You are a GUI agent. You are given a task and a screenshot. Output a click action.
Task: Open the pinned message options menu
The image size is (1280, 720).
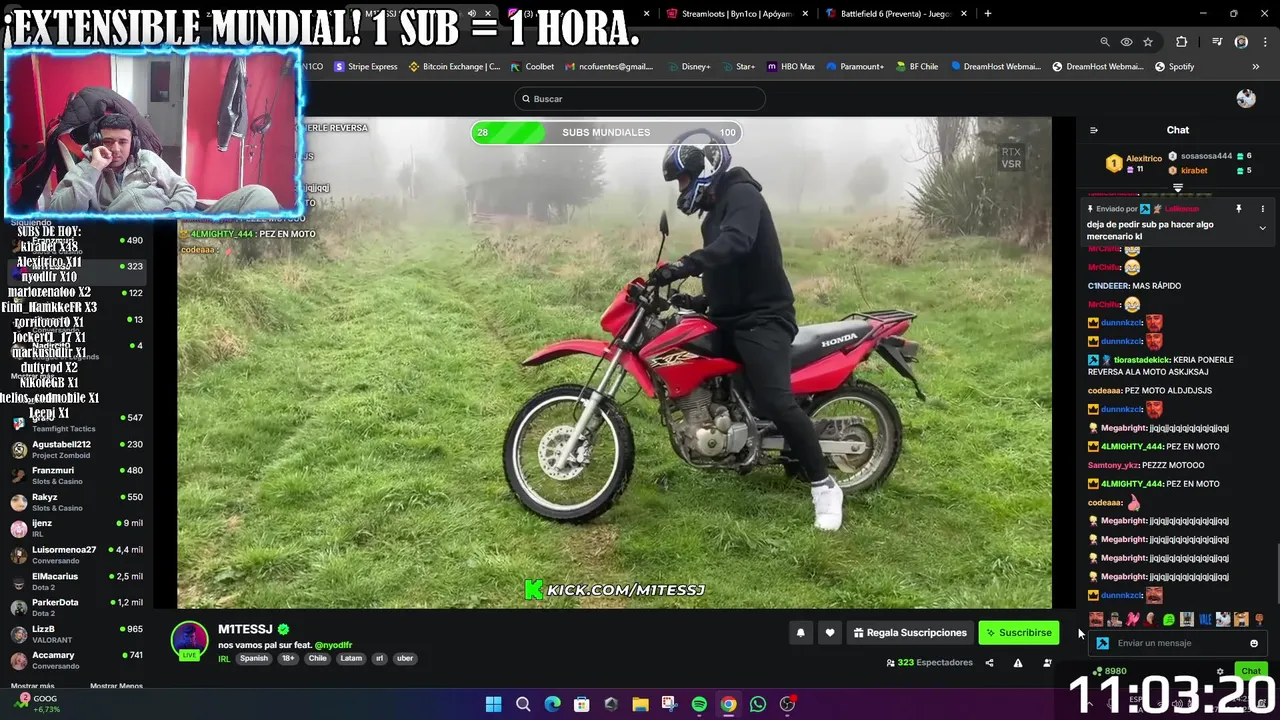pos(1262,209)
